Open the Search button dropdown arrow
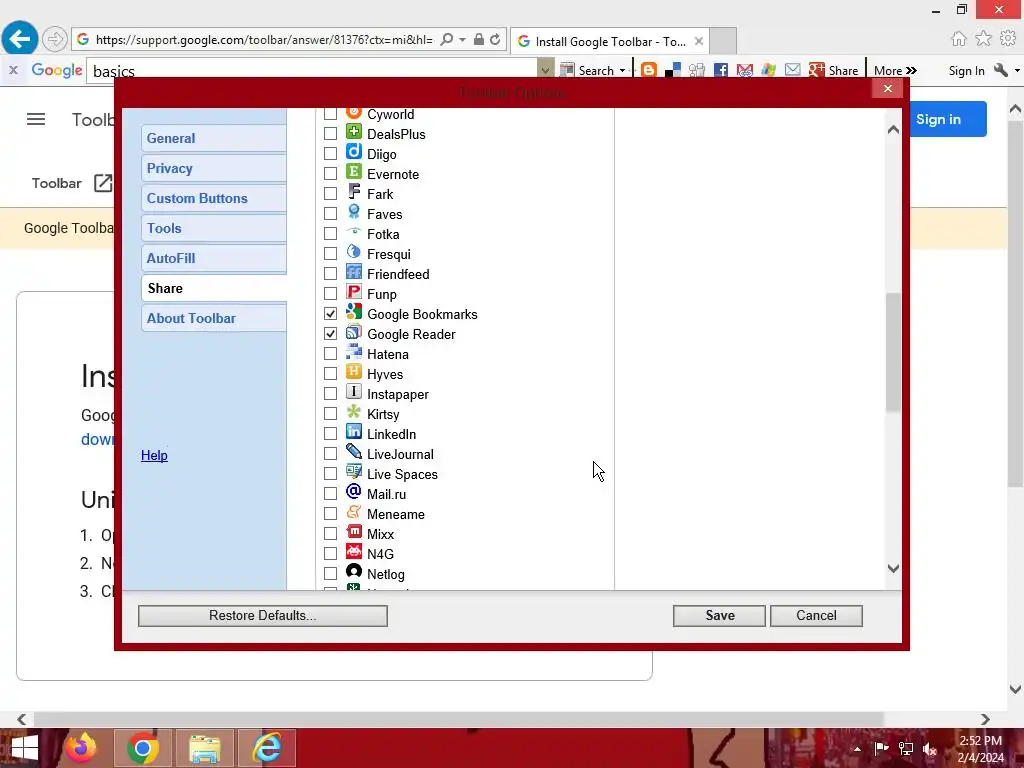1024x768 pixels. (622, 71)
